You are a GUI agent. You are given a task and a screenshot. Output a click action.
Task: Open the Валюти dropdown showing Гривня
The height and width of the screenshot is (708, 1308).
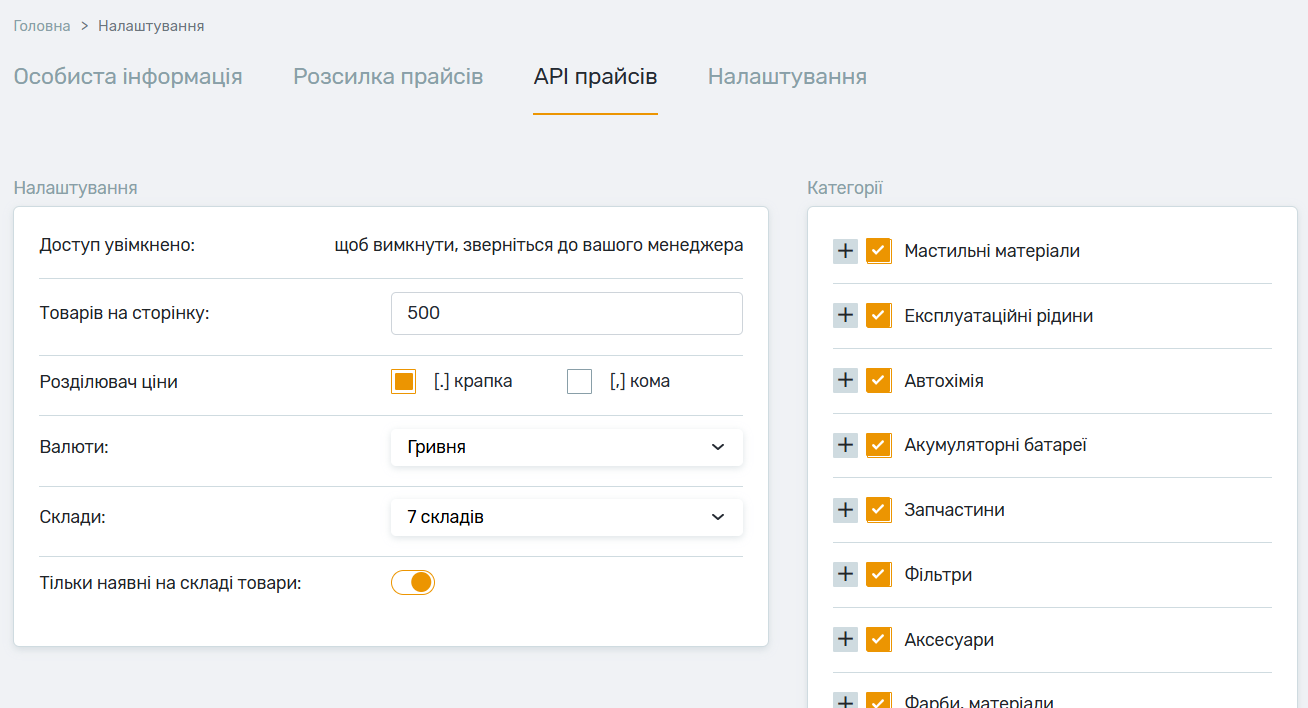point(567,447)
